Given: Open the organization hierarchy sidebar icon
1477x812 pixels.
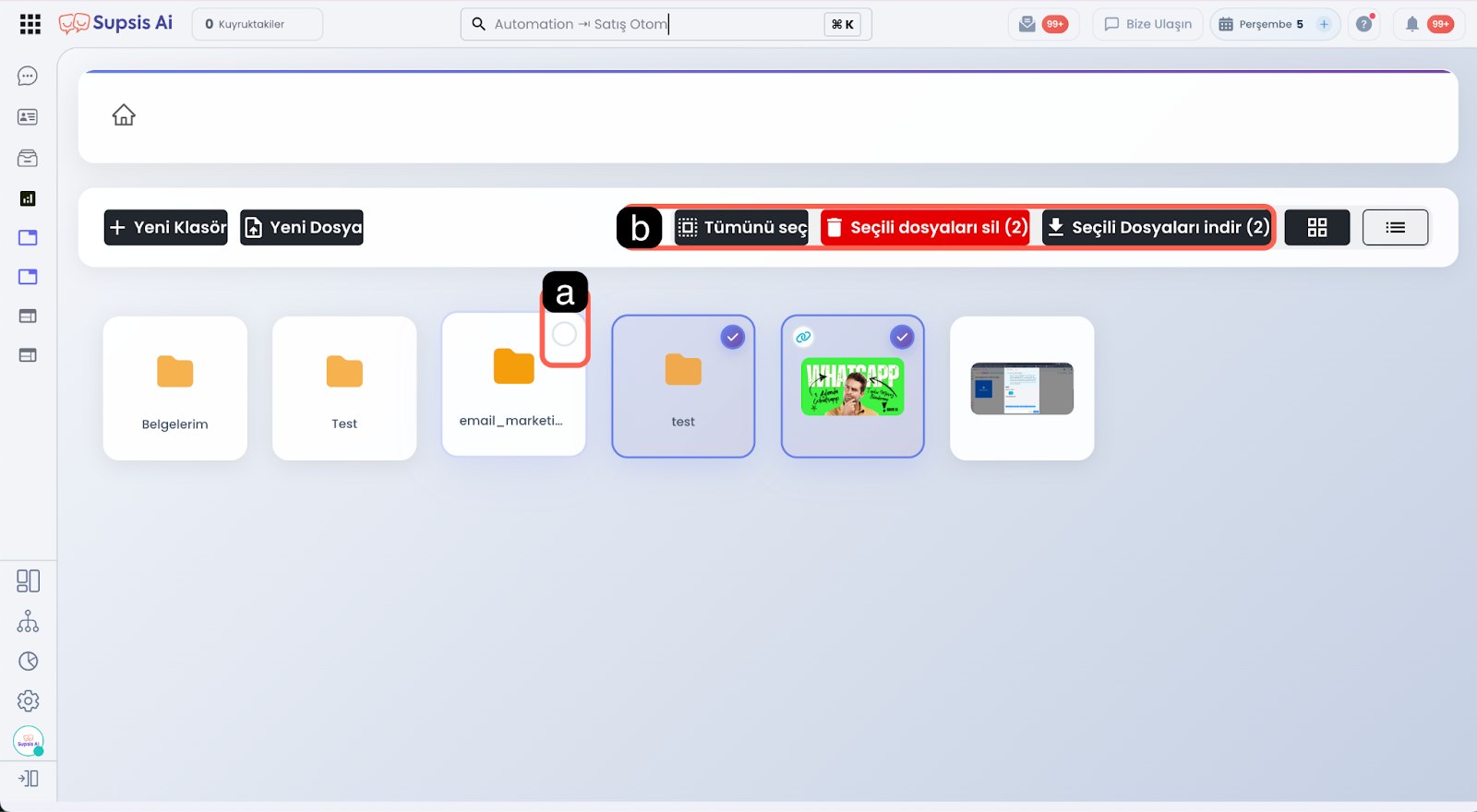Looking at the screenshot, I should (x=28, y=621).
